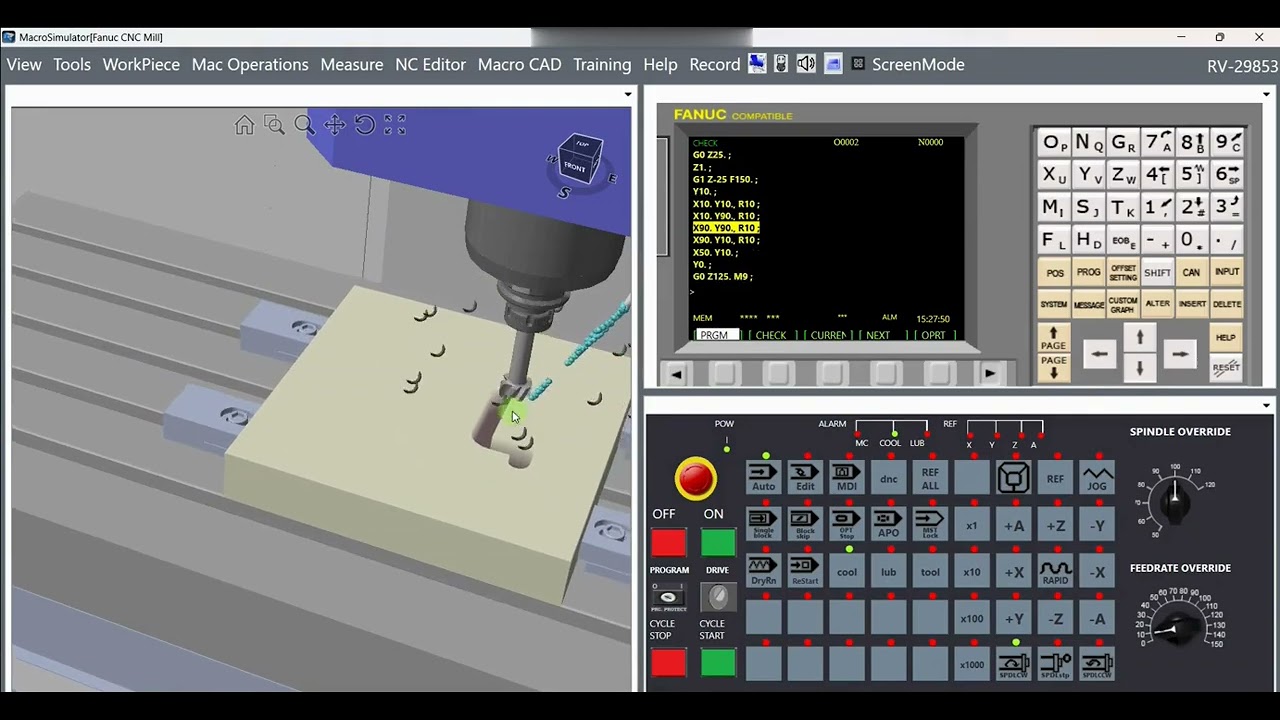
Task: Click the red CYCLE STOP button
Action: pyautogui.click(x=668, y=662)
